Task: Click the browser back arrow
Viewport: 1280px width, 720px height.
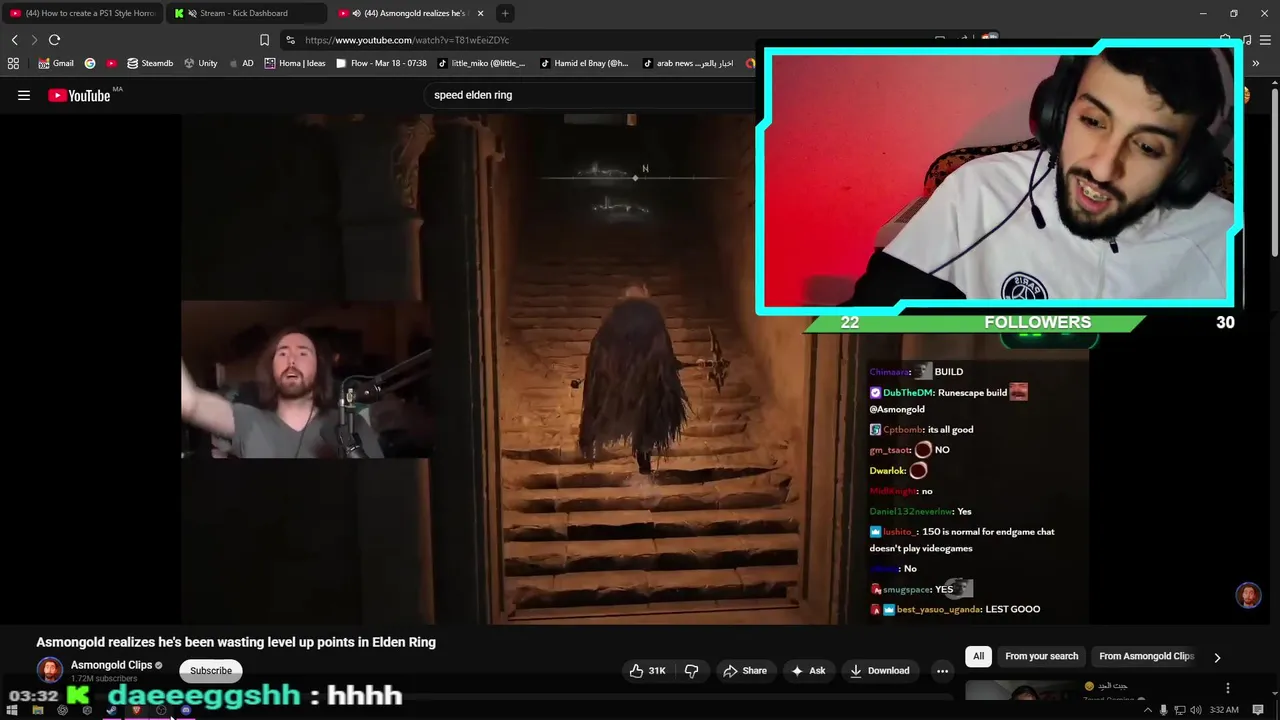Action: [x=14, y=40]
